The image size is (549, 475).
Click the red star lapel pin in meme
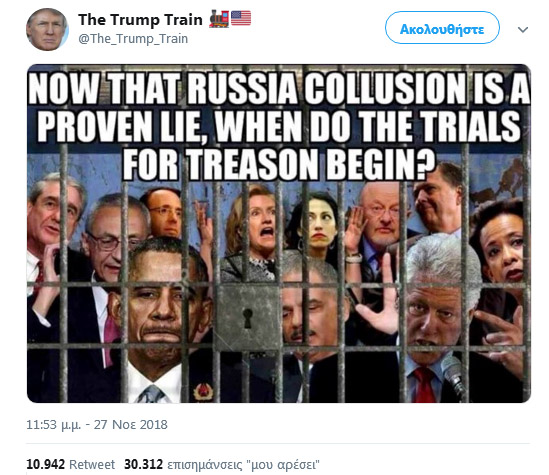pos(203,391)
